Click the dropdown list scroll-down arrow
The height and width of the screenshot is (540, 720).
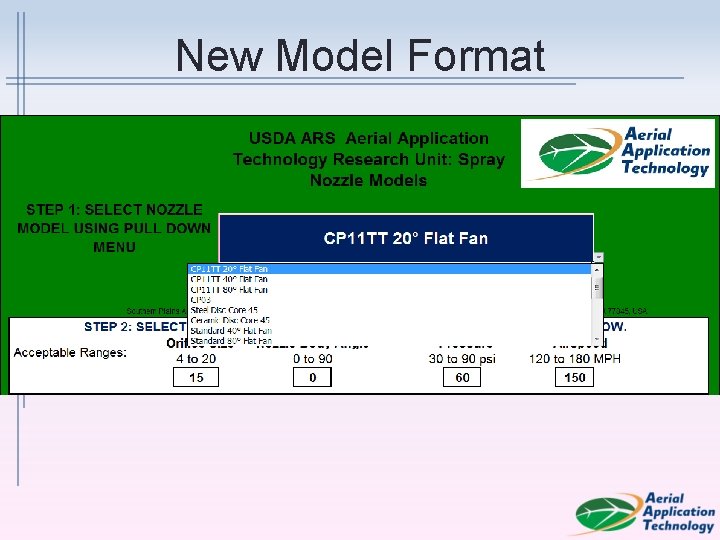[x=597, y=340]
